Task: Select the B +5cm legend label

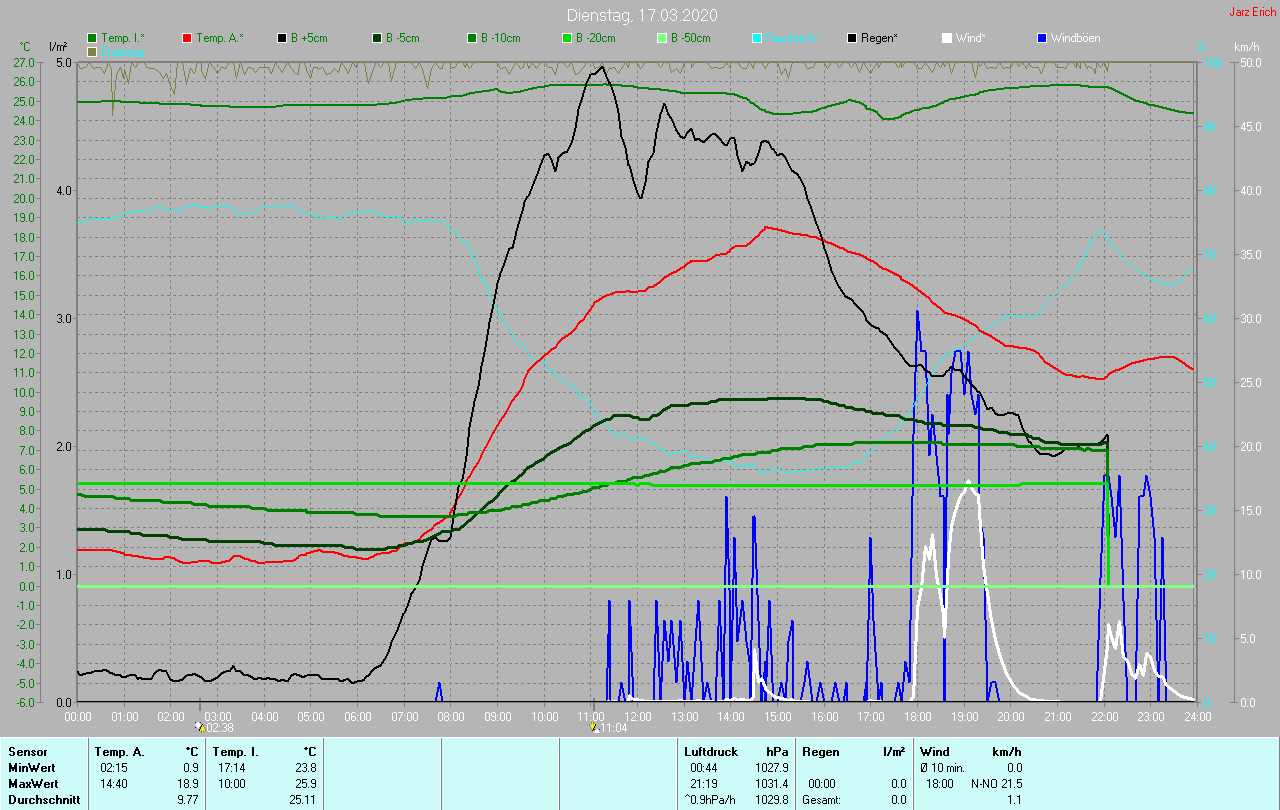Action: [309, 38]
